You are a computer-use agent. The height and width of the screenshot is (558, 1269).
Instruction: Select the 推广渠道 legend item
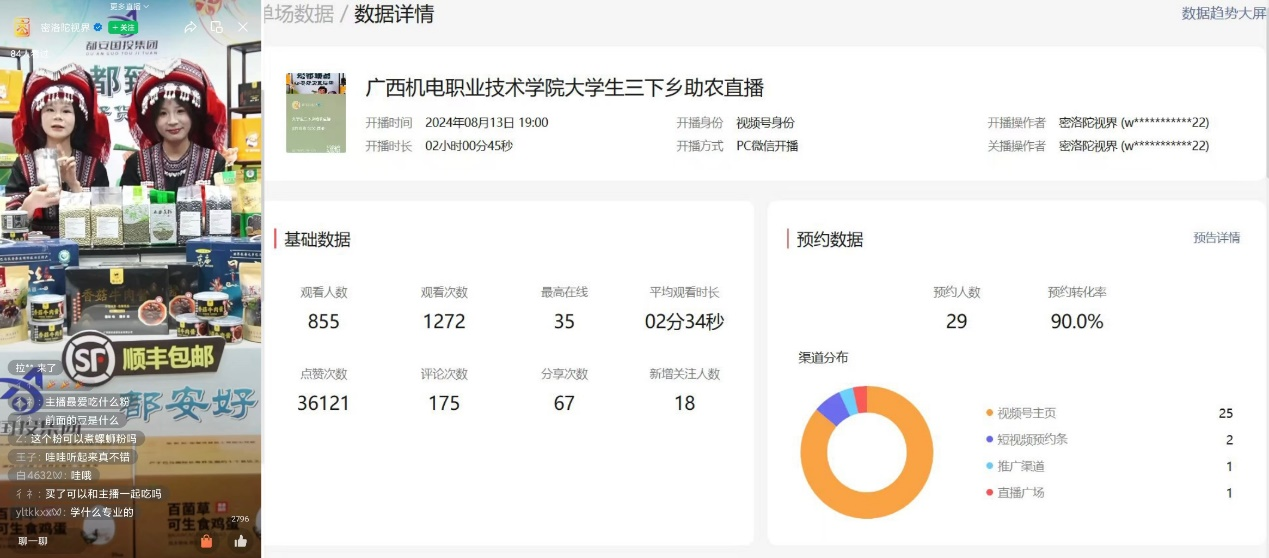tap(1020, 466)
